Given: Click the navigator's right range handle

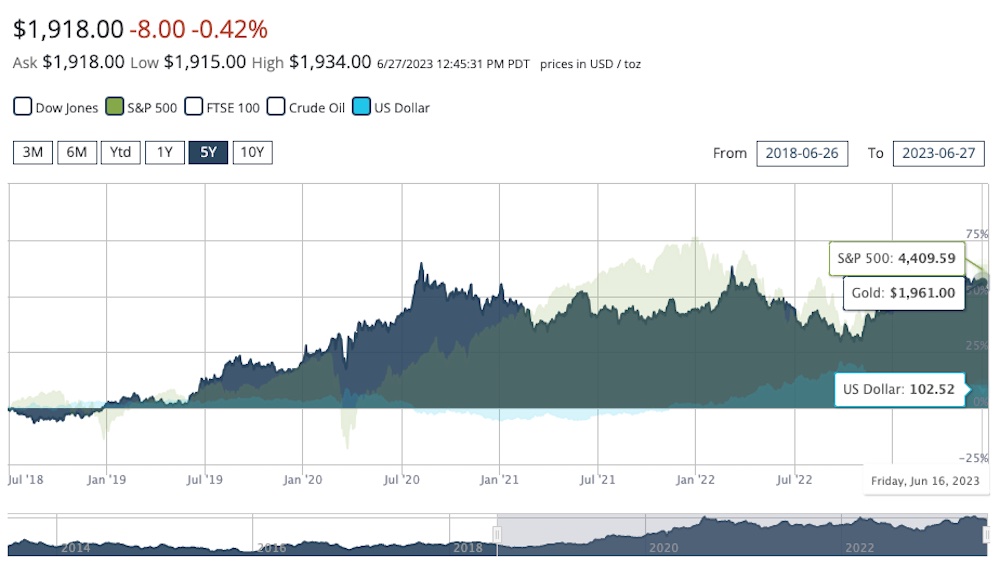Looking at the screenshot, I should tap(987, 534).
